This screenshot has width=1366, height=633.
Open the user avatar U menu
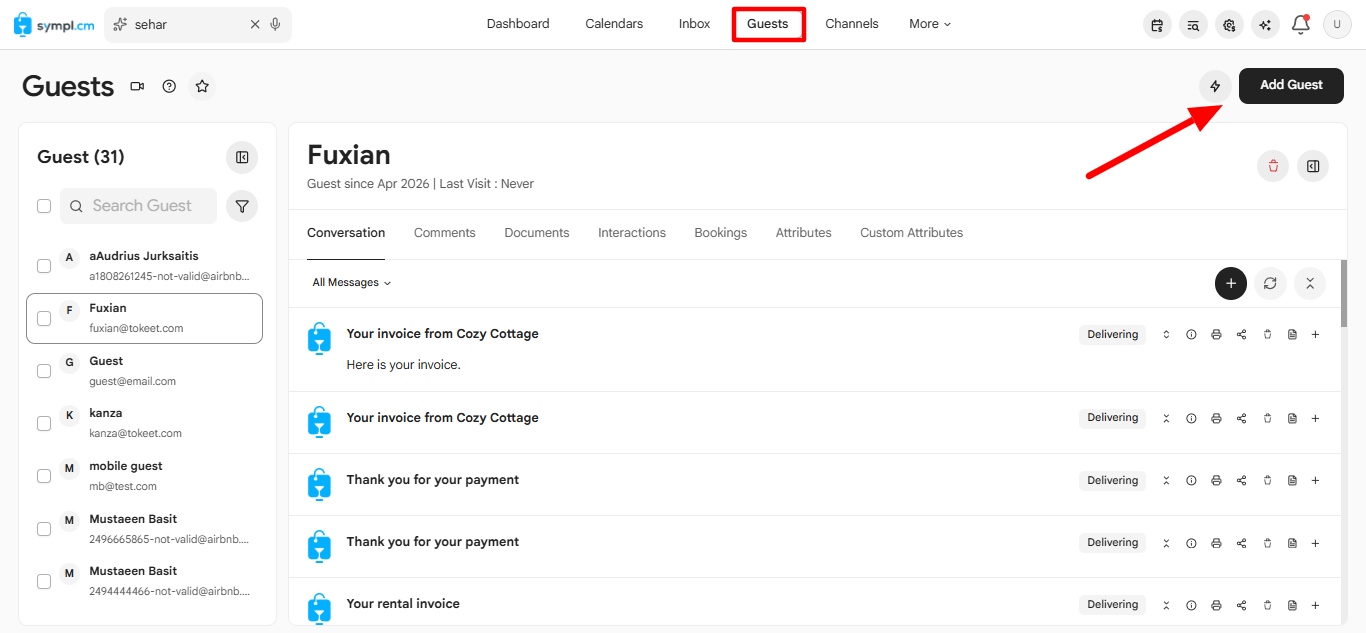[1337, 25]
